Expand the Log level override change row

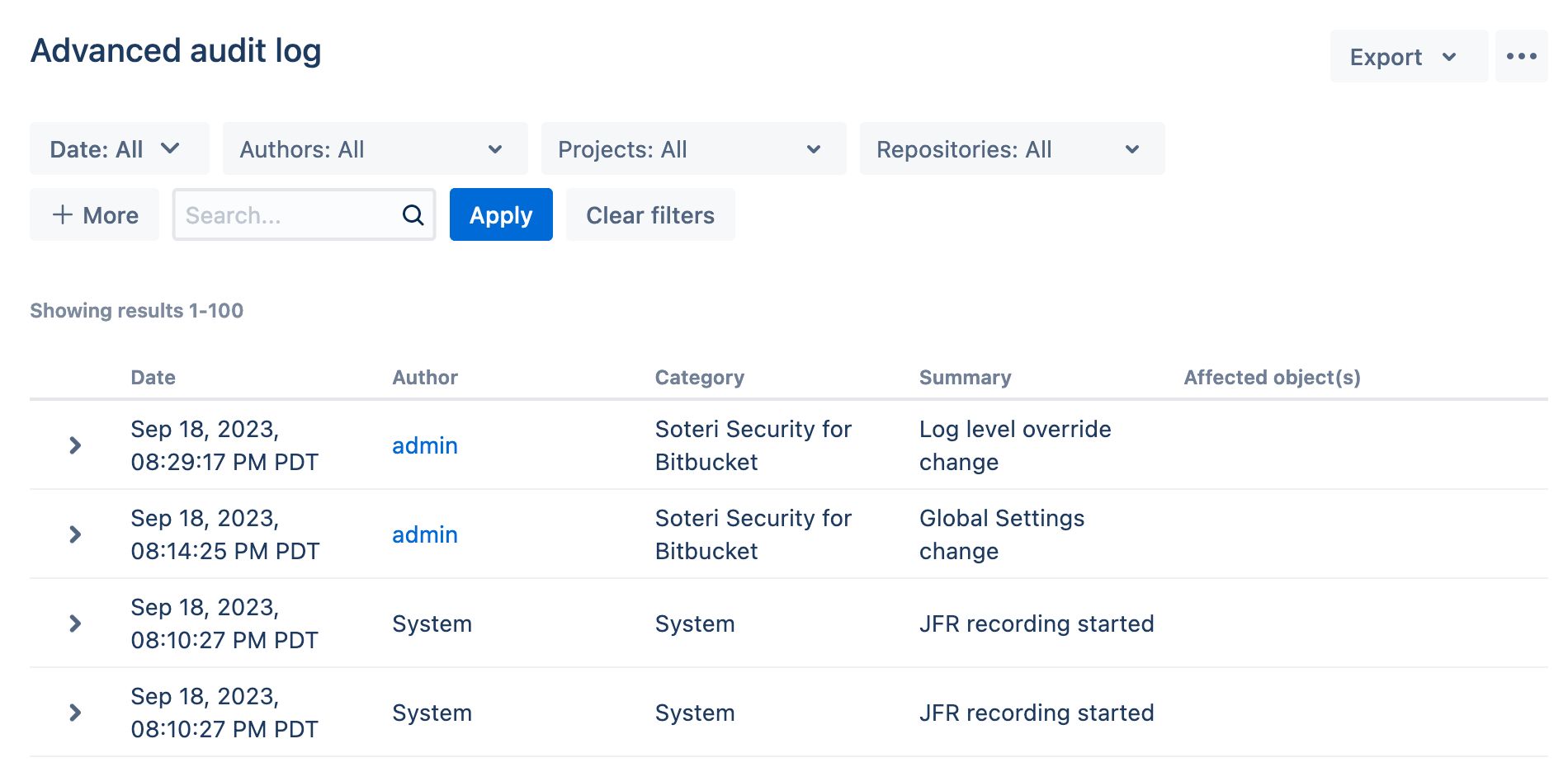point(75,445)
